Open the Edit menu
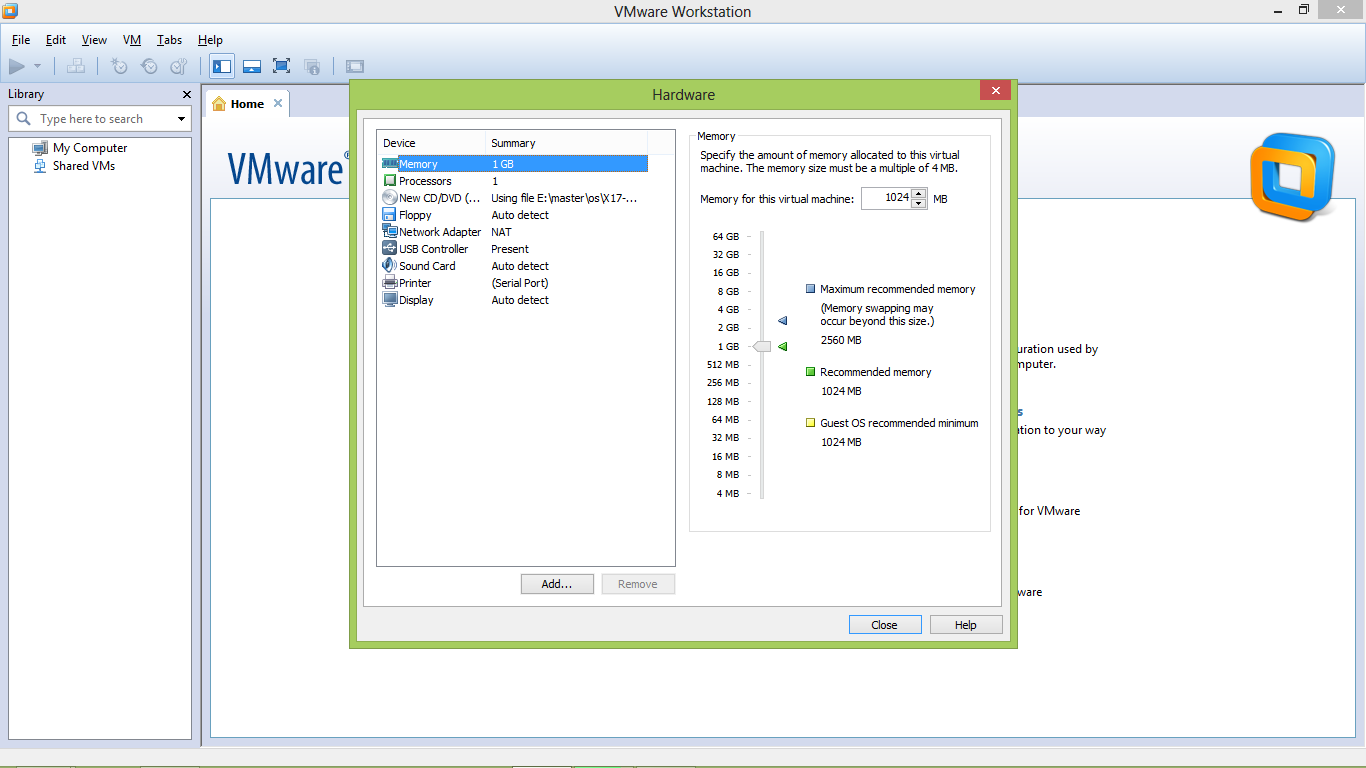The image size is (1366, 768). click(x=56, y=40)
